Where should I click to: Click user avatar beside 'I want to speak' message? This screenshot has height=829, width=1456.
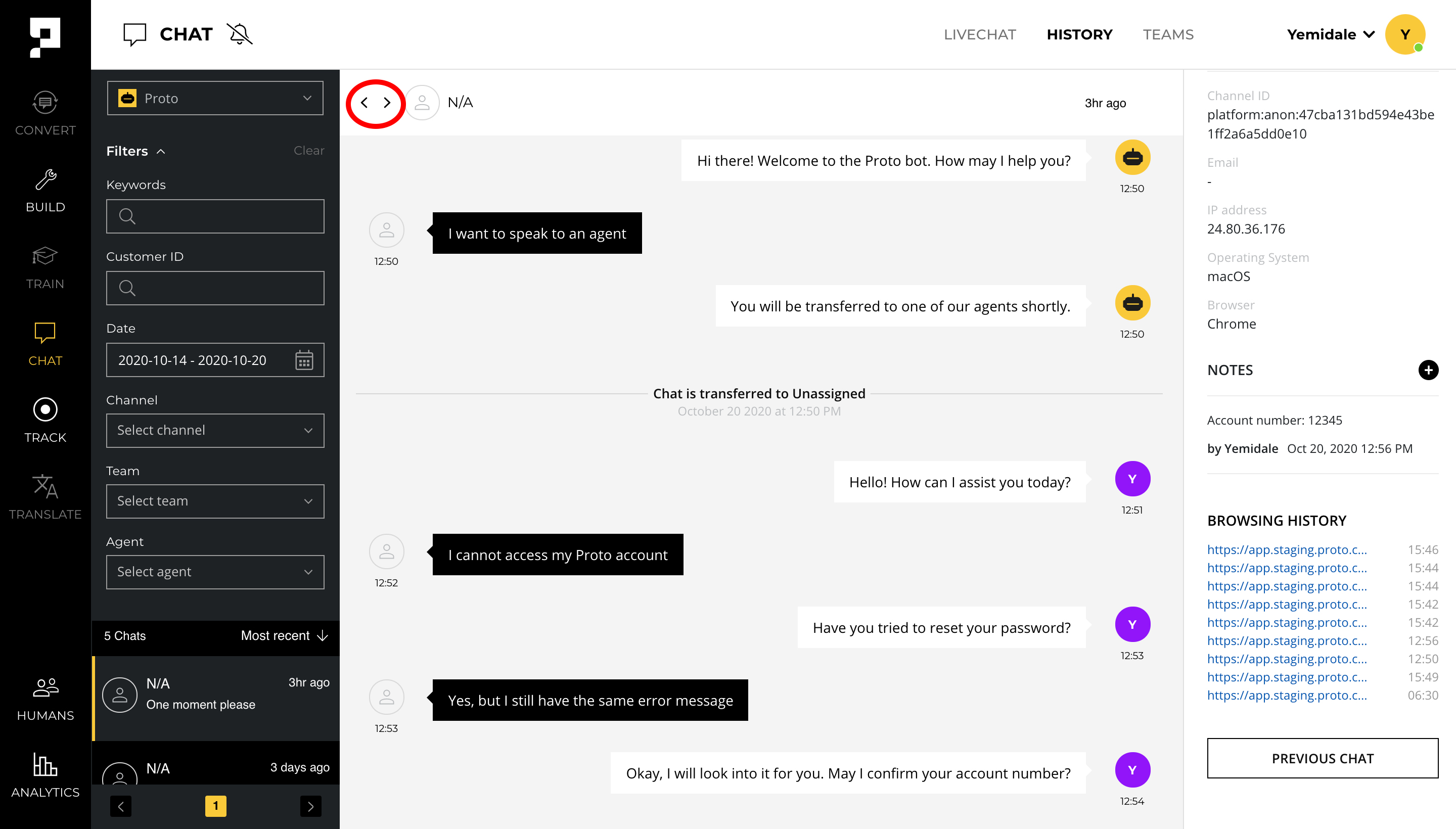[387, 230]
